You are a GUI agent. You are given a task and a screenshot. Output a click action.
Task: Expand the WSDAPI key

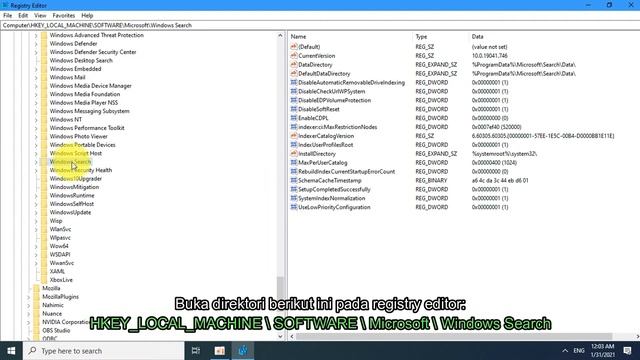(x=36, y=255)
